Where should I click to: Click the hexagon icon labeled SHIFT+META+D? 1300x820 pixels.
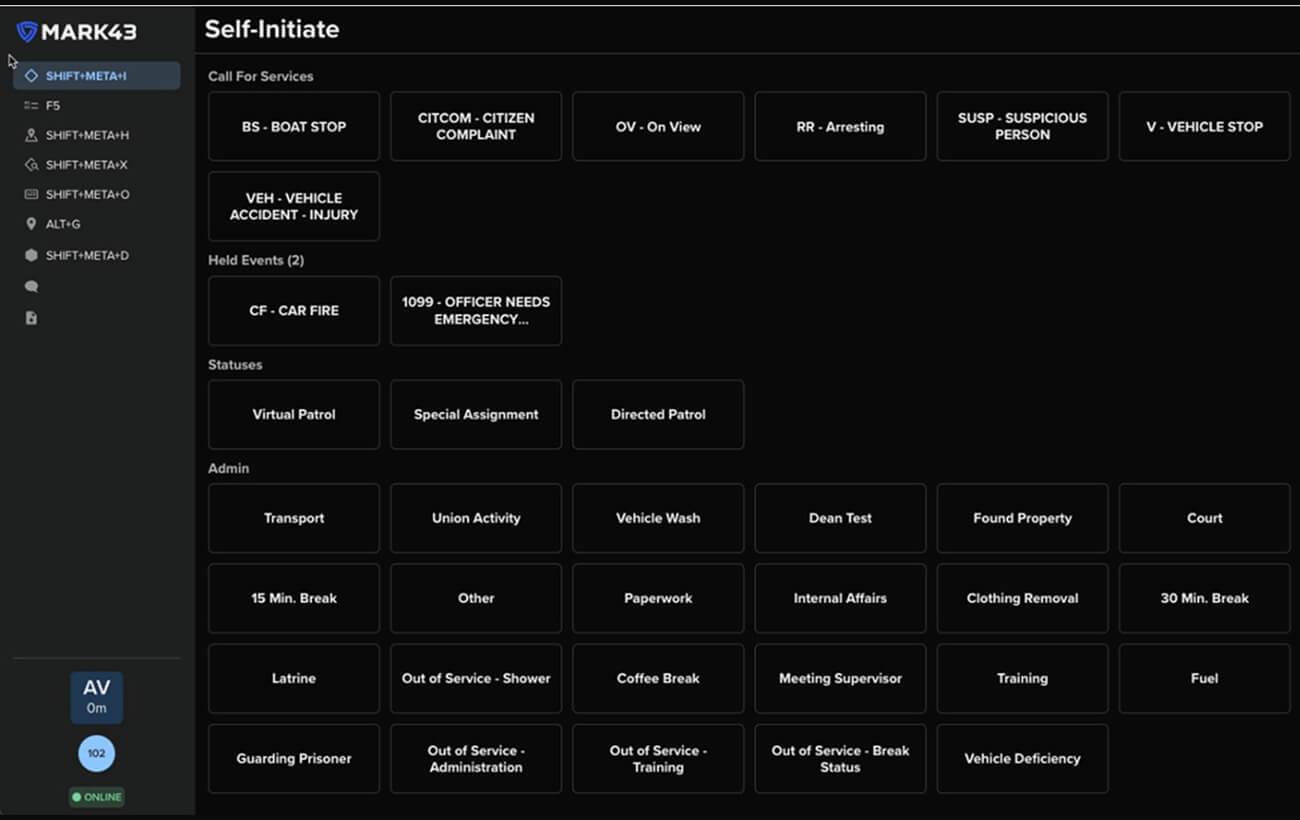coord(31,256)
